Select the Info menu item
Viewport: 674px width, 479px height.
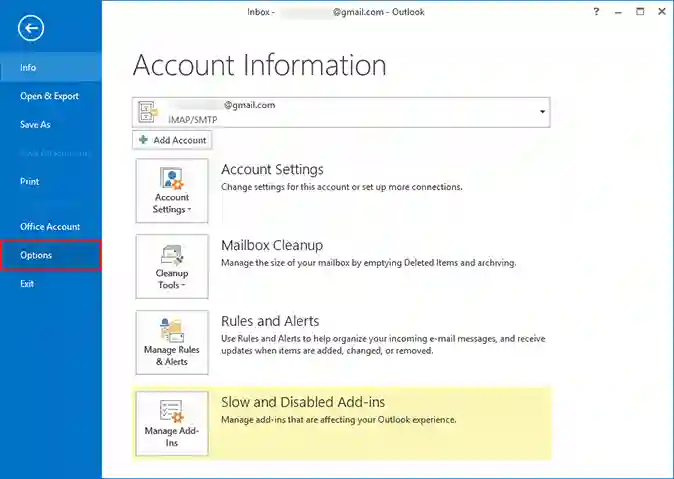coord(51,68)
